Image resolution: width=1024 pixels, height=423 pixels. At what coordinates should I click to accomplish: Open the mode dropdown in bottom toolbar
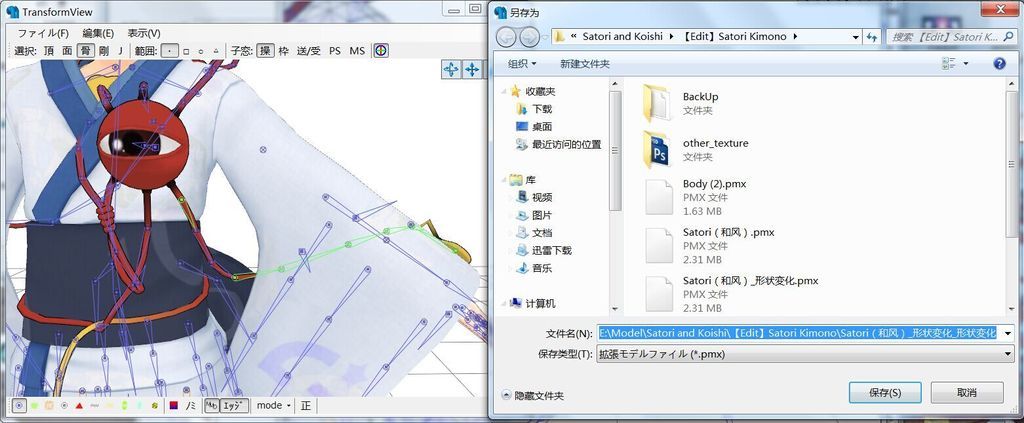tap(273, 406)
